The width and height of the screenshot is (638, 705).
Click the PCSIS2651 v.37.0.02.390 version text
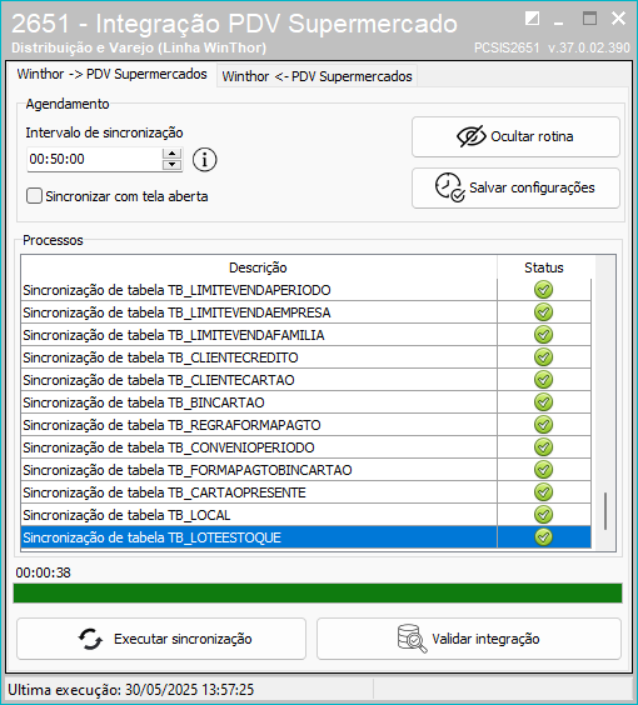[552, 48]
